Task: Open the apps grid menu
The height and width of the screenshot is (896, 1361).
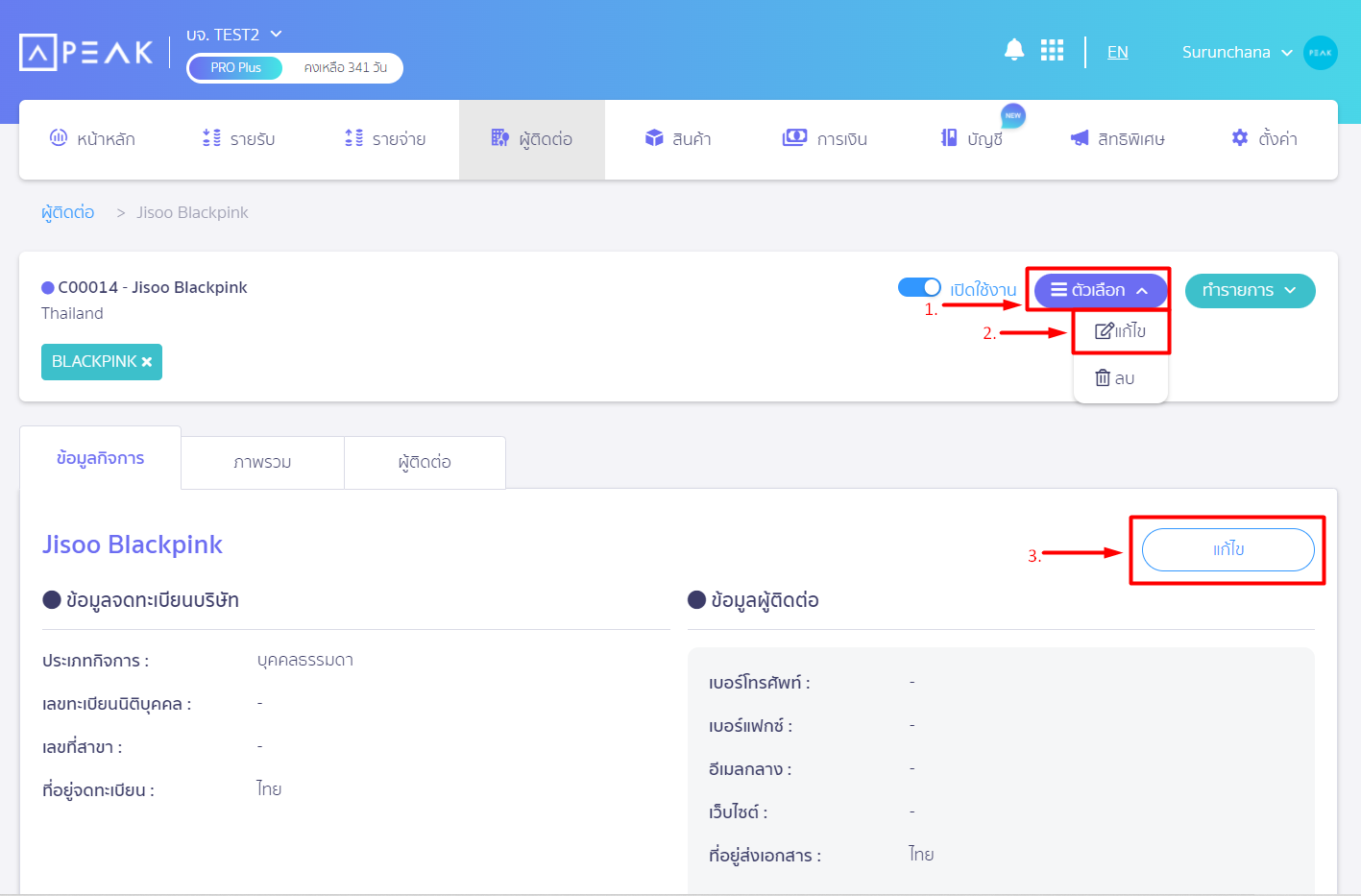Action: (1052, 50)
